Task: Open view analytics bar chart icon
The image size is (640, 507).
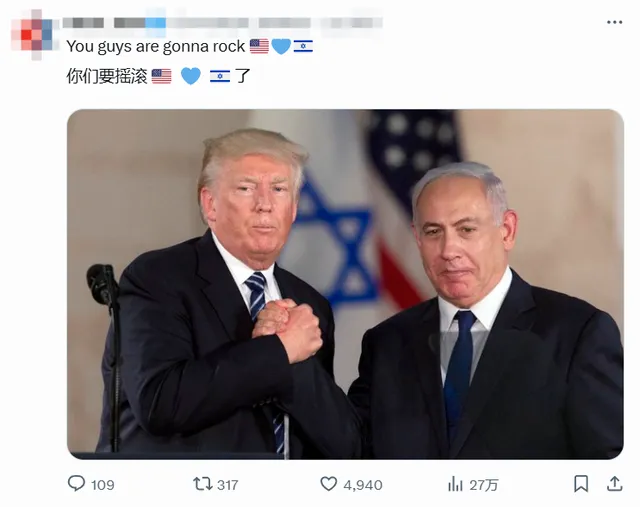Action: [455, 484]
